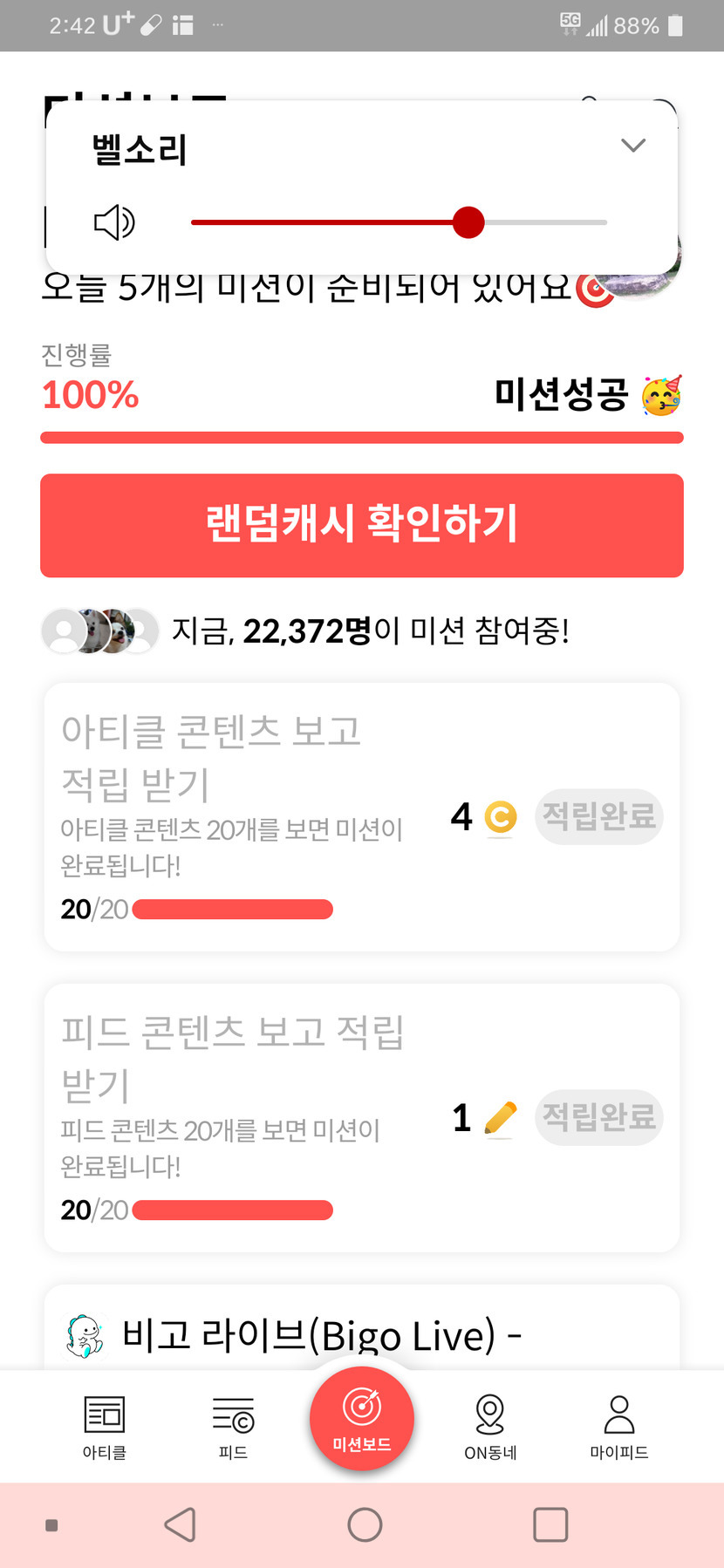Tap 적립완료 on the 피드 콘텐츠 mission

pyautogui.click(x=598, y=1117)
